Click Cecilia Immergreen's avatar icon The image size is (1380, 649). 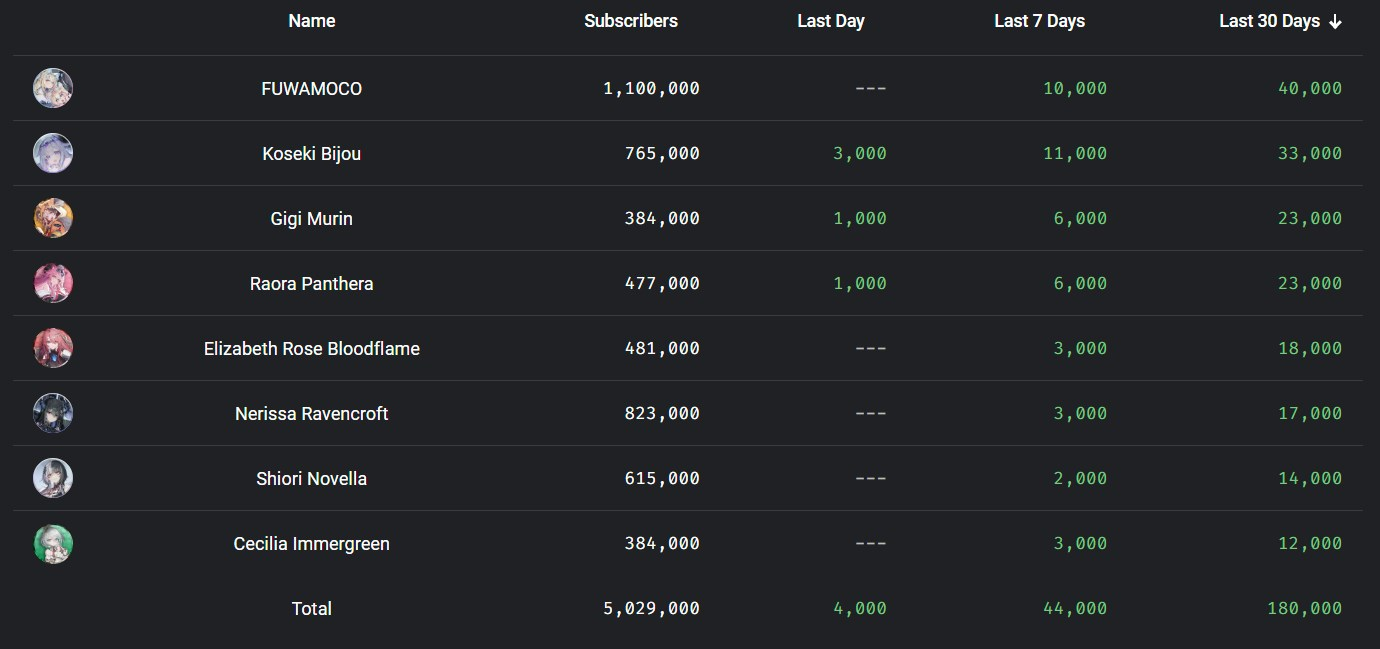53,544
